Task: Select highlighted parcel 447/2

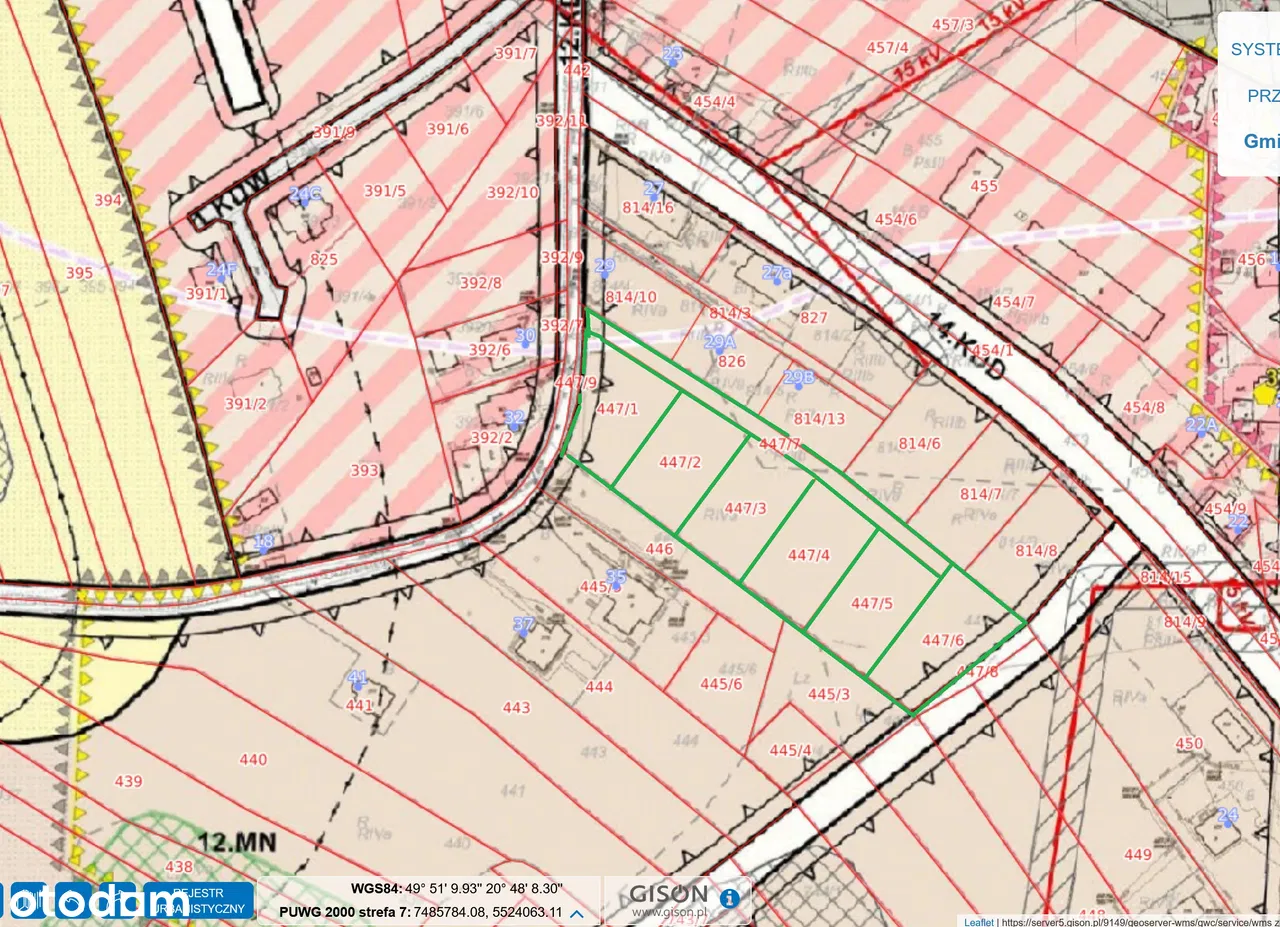Action: (680, 462)
